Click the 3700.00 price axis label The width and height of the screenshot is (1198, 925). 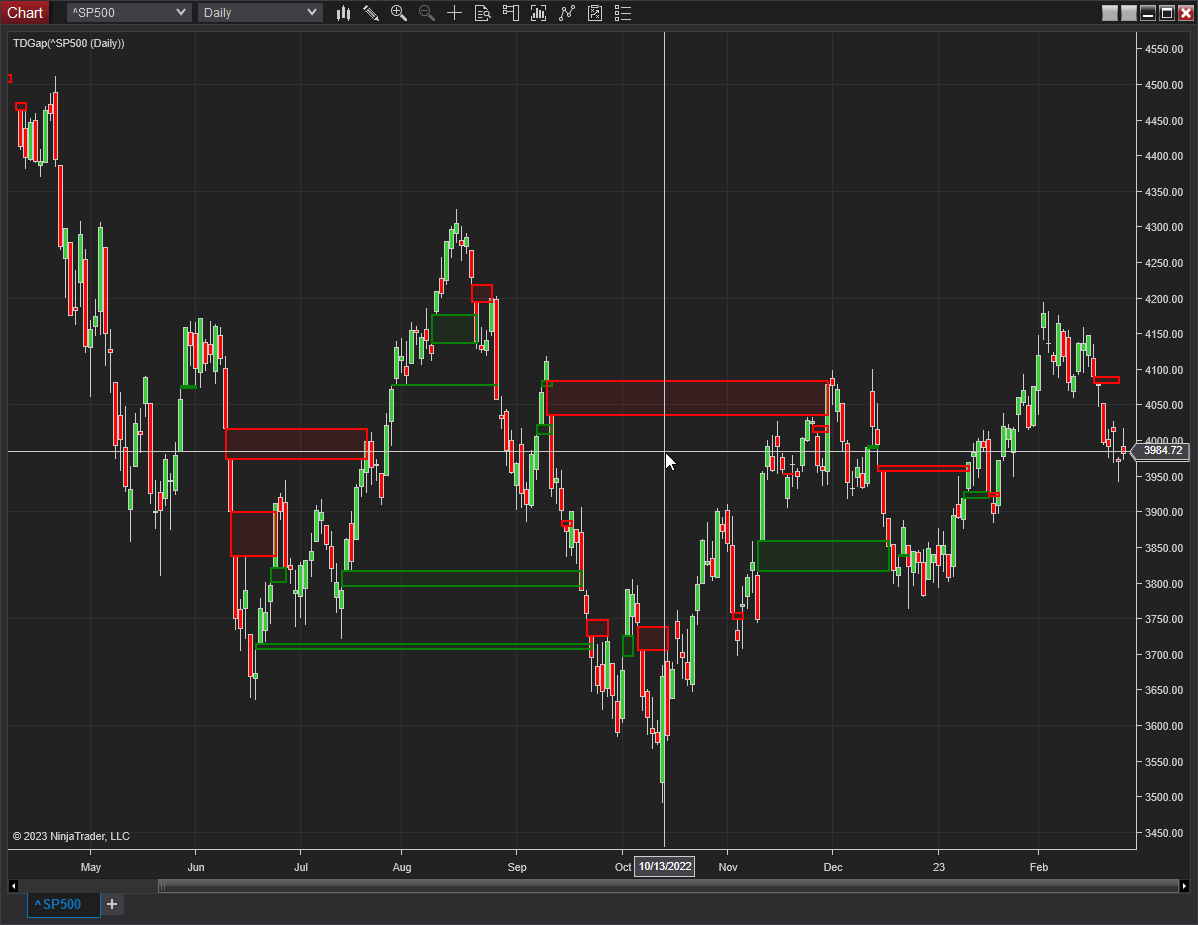(1164, 655)
